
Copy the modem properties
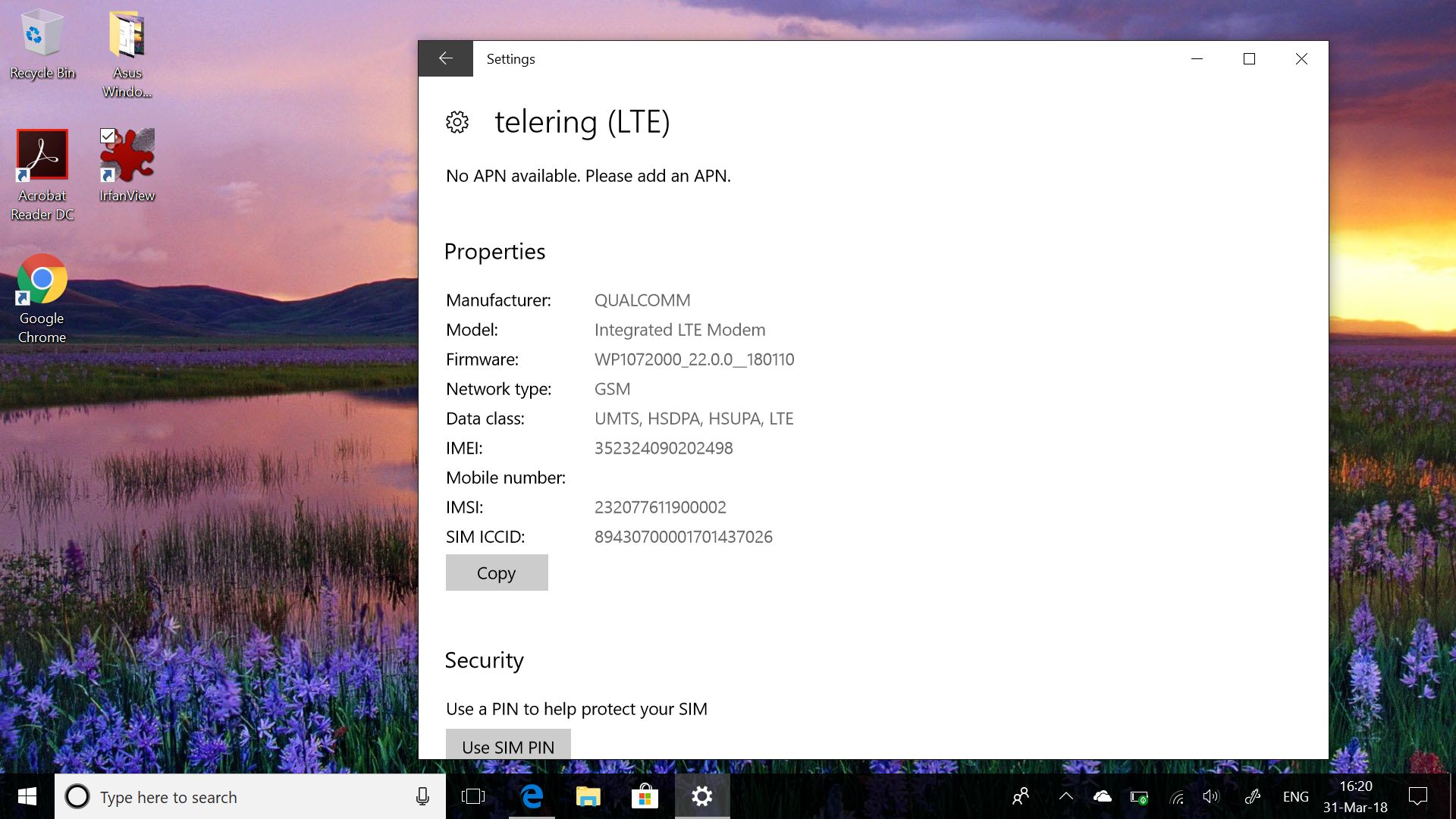tap(497, 573)
